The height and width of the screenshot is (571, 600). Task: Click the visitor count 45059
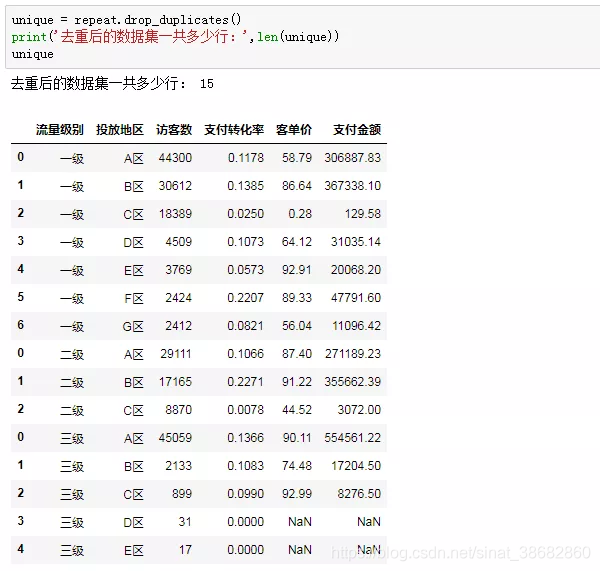tap(175, 437)
